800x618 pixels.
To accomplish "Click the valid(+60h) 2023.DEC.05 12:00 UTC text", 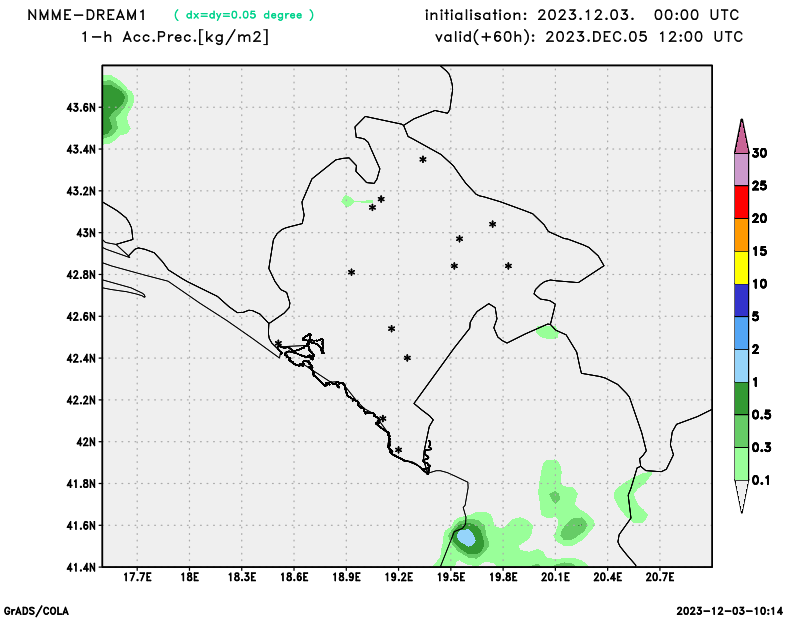I will pyautogui.click(x=589, y=37).
